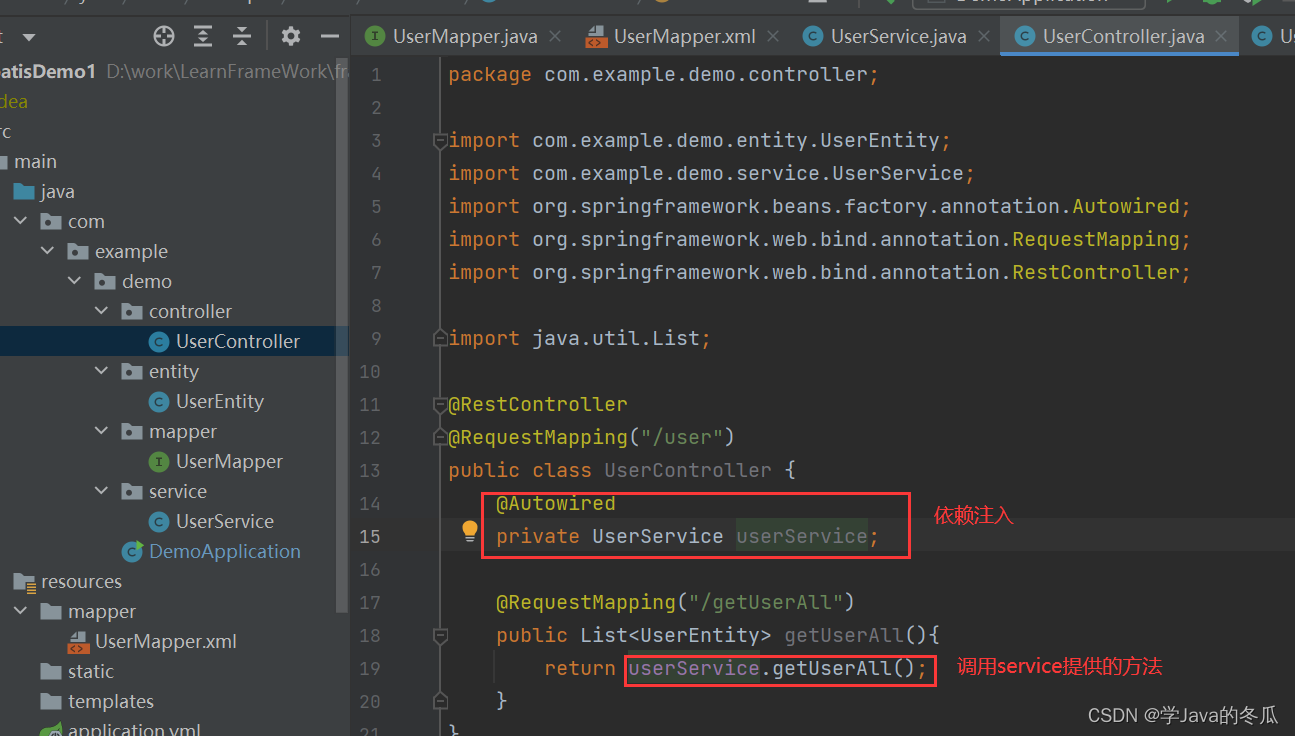Click java.util.List import on line 9
The image size is (1295, 736).
pos(580,339)
